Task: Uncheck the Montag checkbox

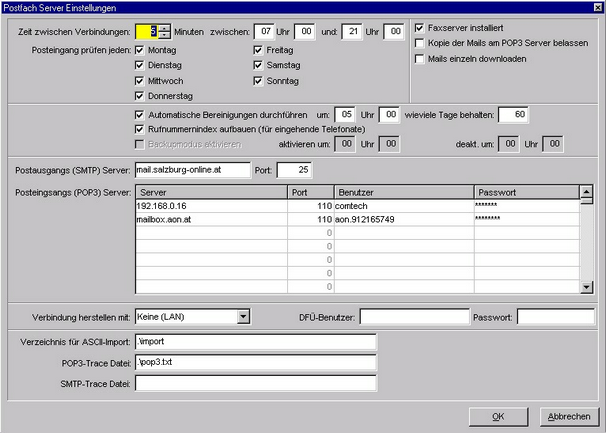Action: tap(140, 50)
